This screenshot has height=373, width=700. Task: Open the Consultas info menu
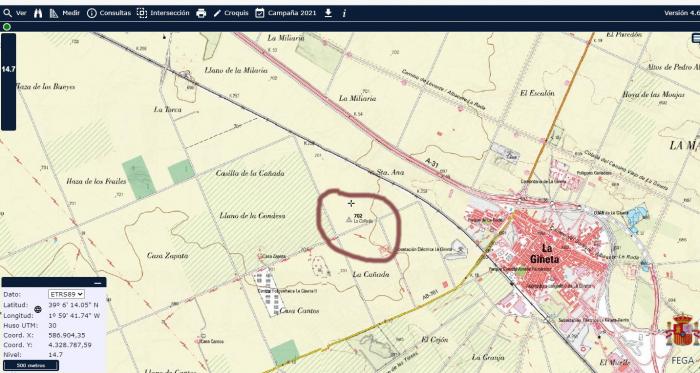pyautogui.click(x=108, y=13)
